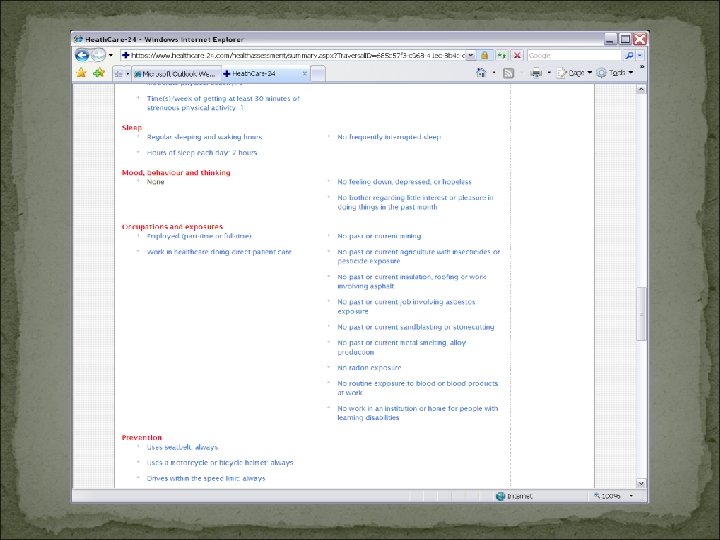Click the Print icon
The image size is (720, 540).
point(536,73)
